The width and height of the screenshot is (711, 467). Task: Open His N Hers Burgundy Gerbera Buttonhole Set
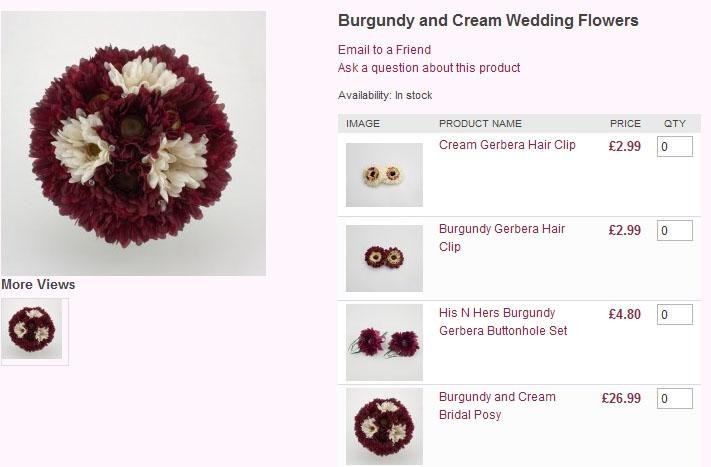[x=503, y=322]
